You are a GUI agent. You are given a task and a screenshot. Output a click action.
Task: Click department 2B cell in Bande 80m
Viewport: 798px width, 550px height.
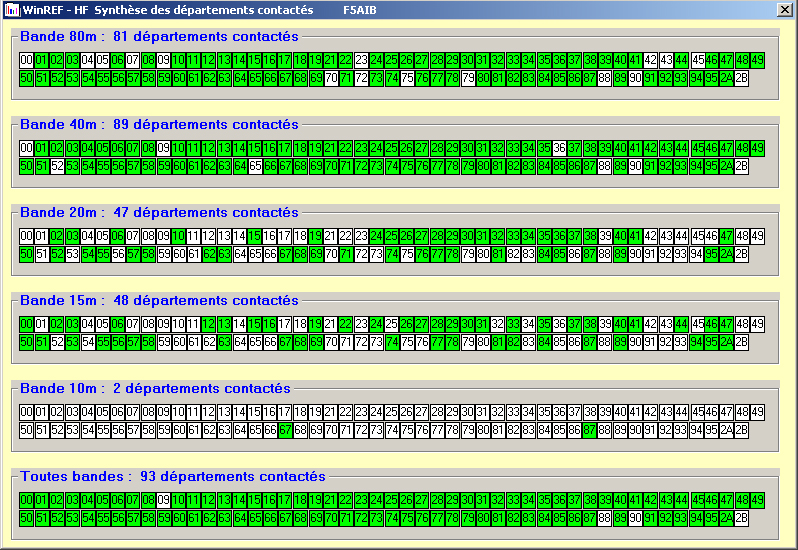pyautogui.click(x=741, y=78)
